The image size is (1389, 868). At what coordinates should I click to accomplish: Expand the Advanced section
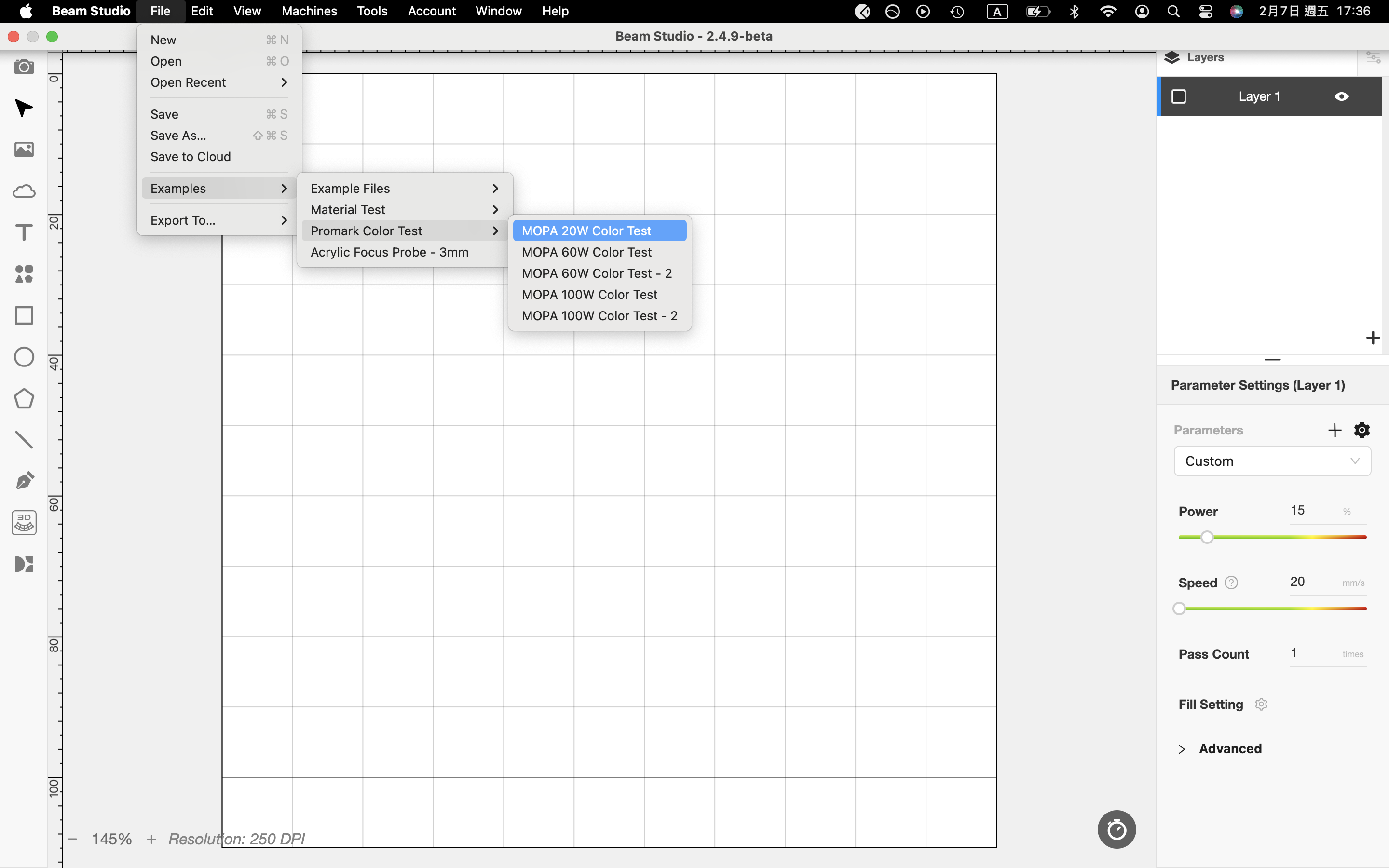1220,748
